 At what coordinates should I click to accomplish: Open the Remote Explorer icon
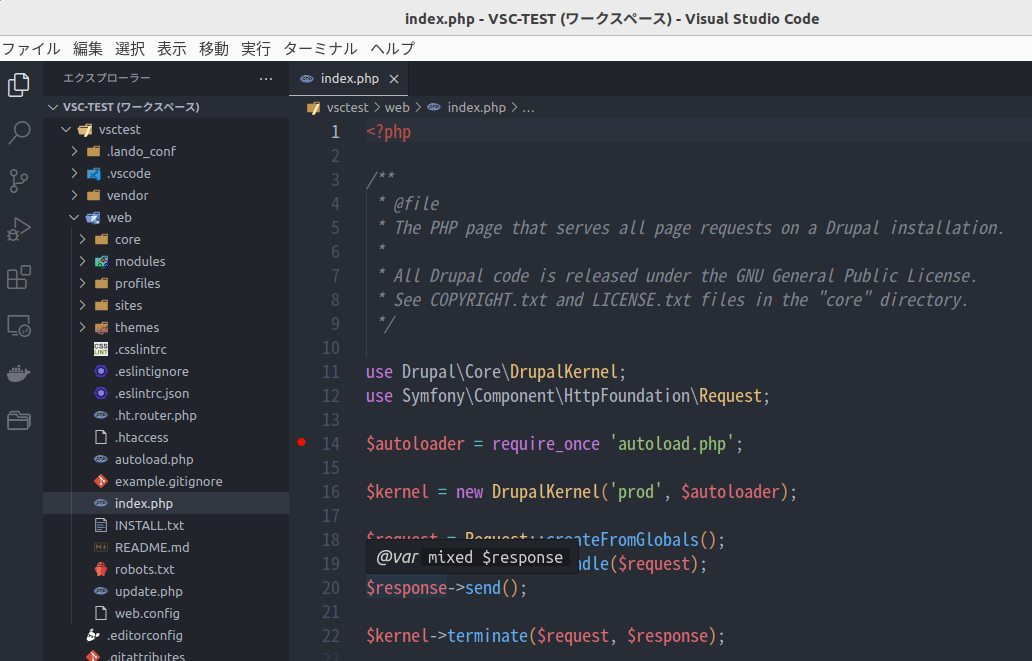[x=18, y=325]
